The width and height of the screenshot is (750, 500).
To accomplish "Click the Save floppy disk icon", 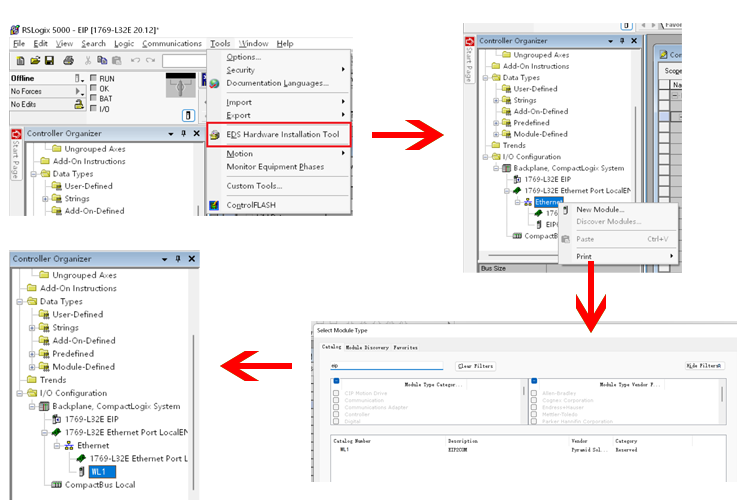I will tap(49, 60).
